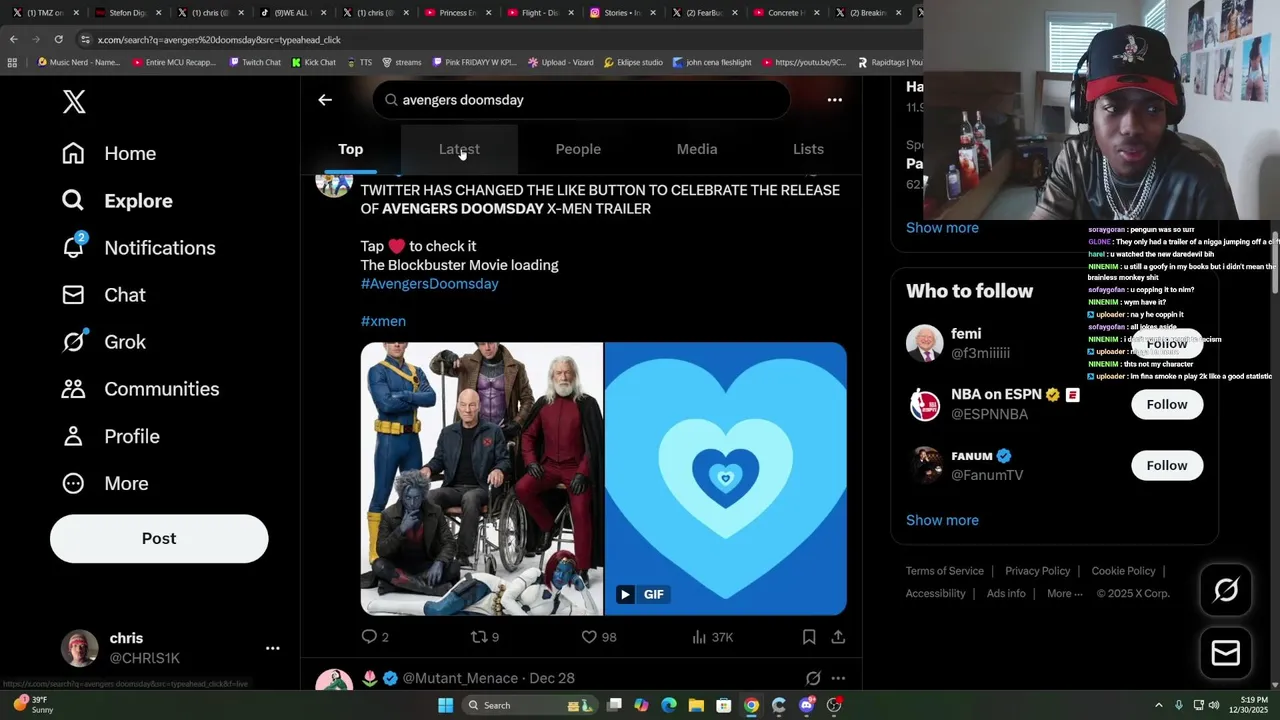Open the Explore page
This screenshot has height=720, width=1280.
point(117,200)
